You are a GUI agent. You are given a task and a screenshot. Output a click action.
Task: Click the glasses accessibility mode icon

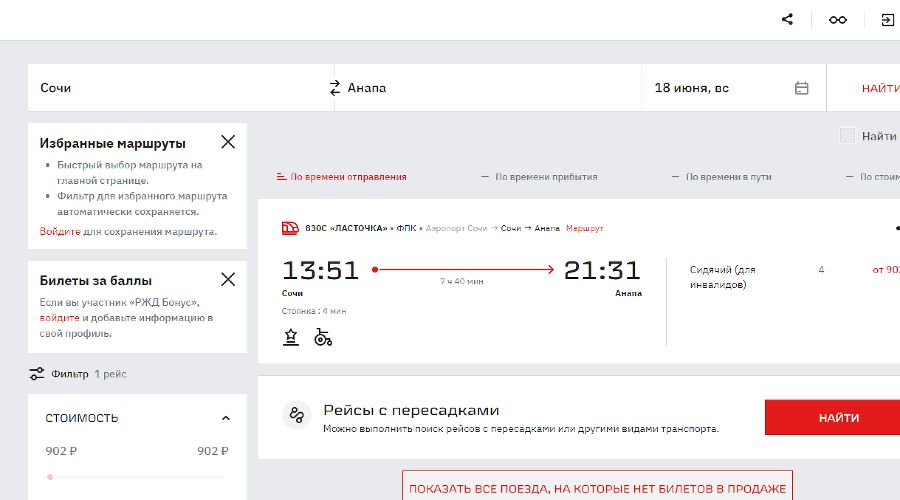838,20
